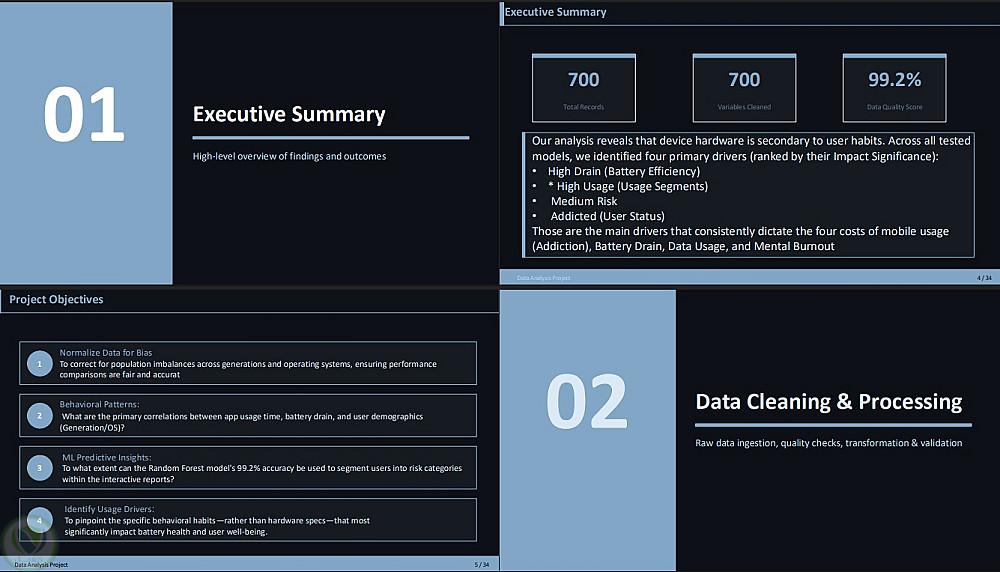The image size is (1000, 572).
Task: Select the "Data Cleaning & Processing" title
Action: click(828, 402)
